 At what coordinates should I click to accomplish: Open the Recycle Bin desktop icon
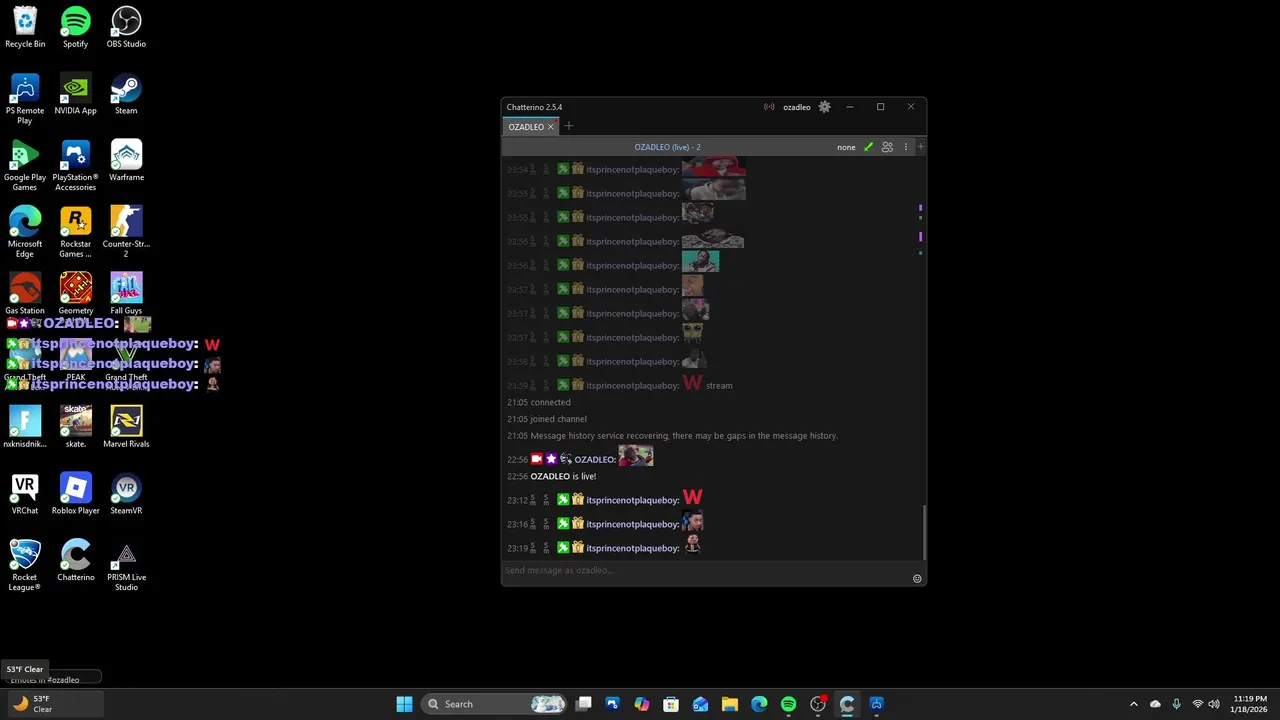25,27
